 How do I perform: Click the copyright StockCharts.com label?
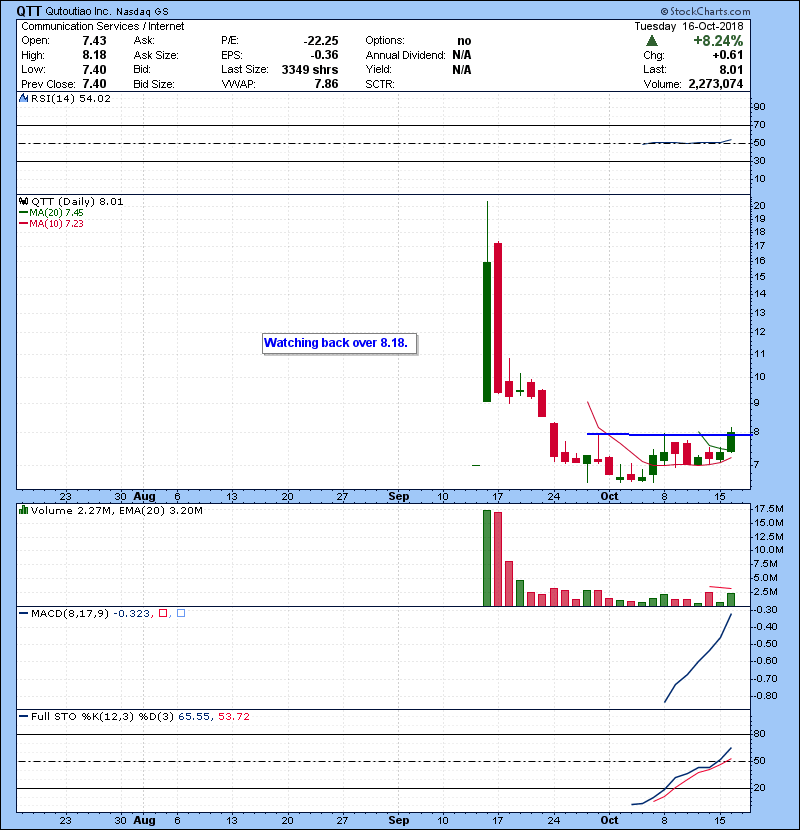coord(705,11)
